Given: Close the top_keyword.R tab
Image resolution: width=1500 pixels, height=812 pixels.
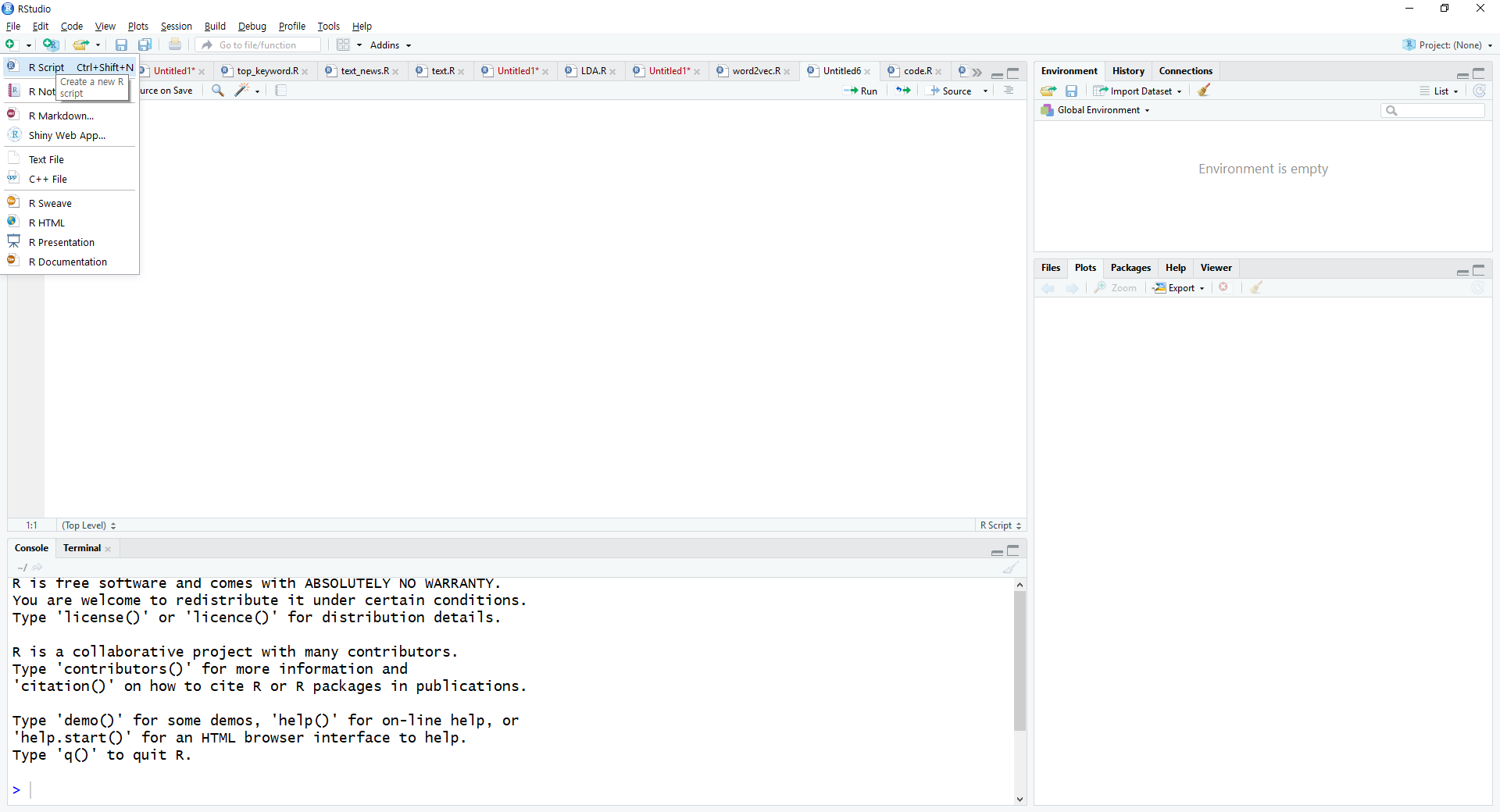Looking at the screenshot, I should point(305,72).
